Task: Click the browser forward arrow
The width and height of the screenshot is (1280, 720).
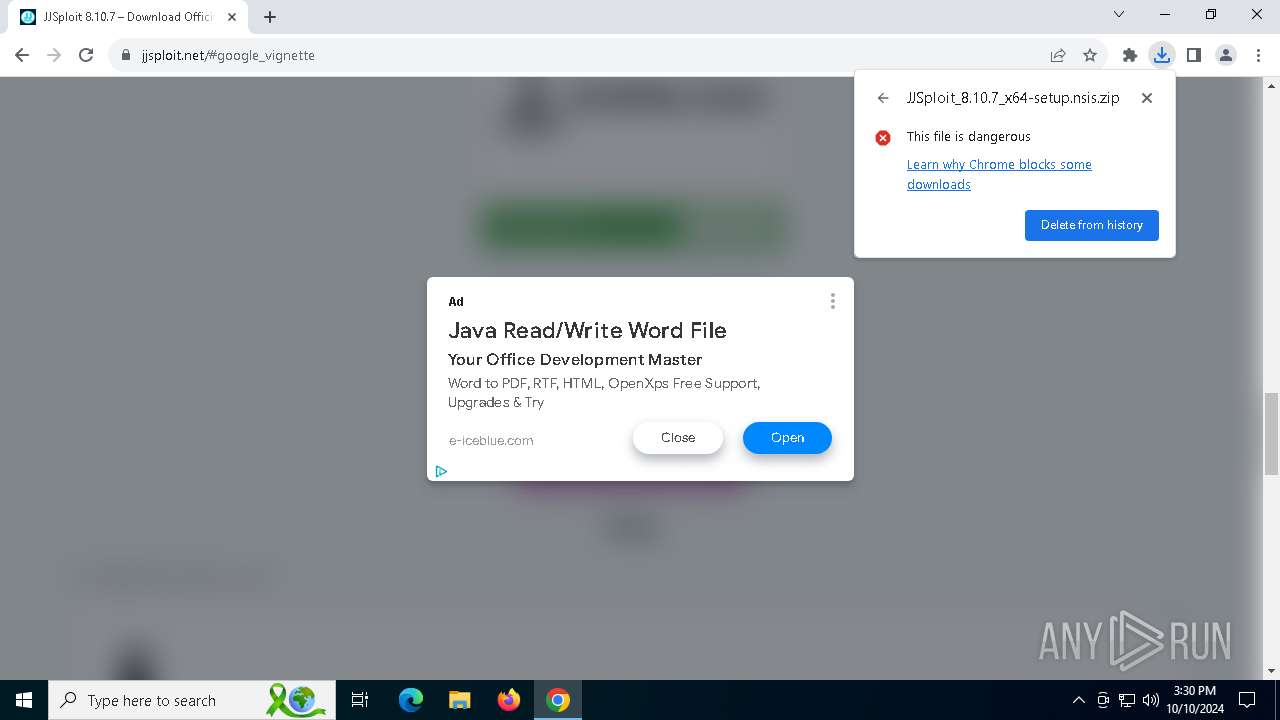Action: [x=54, y=55]
